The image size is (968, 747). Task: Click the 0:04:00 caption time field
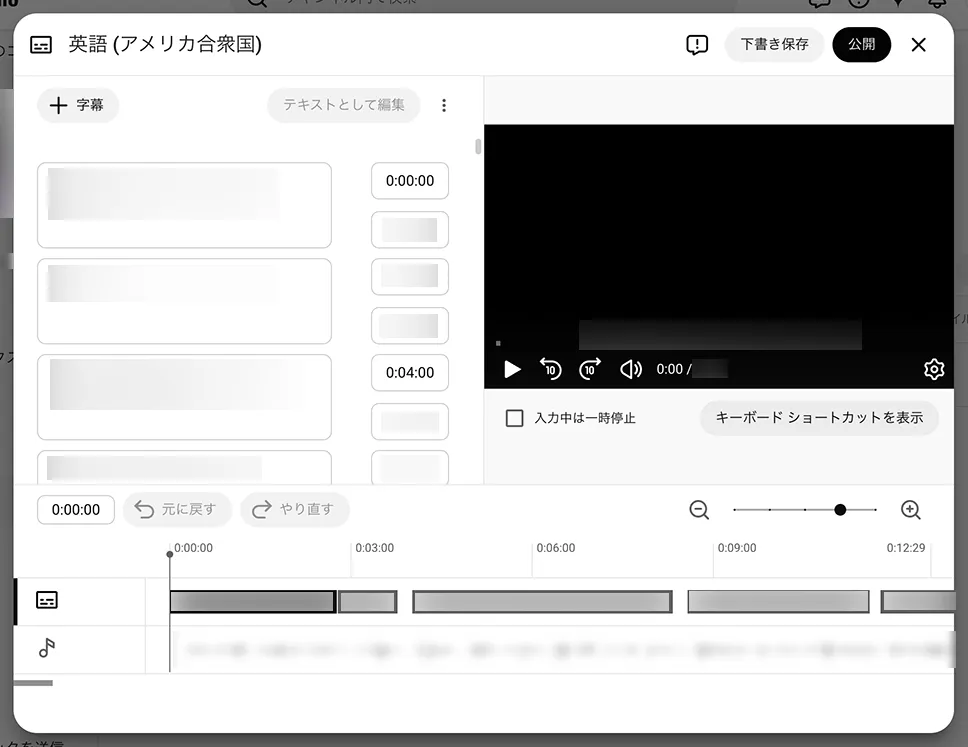point(410,373)
